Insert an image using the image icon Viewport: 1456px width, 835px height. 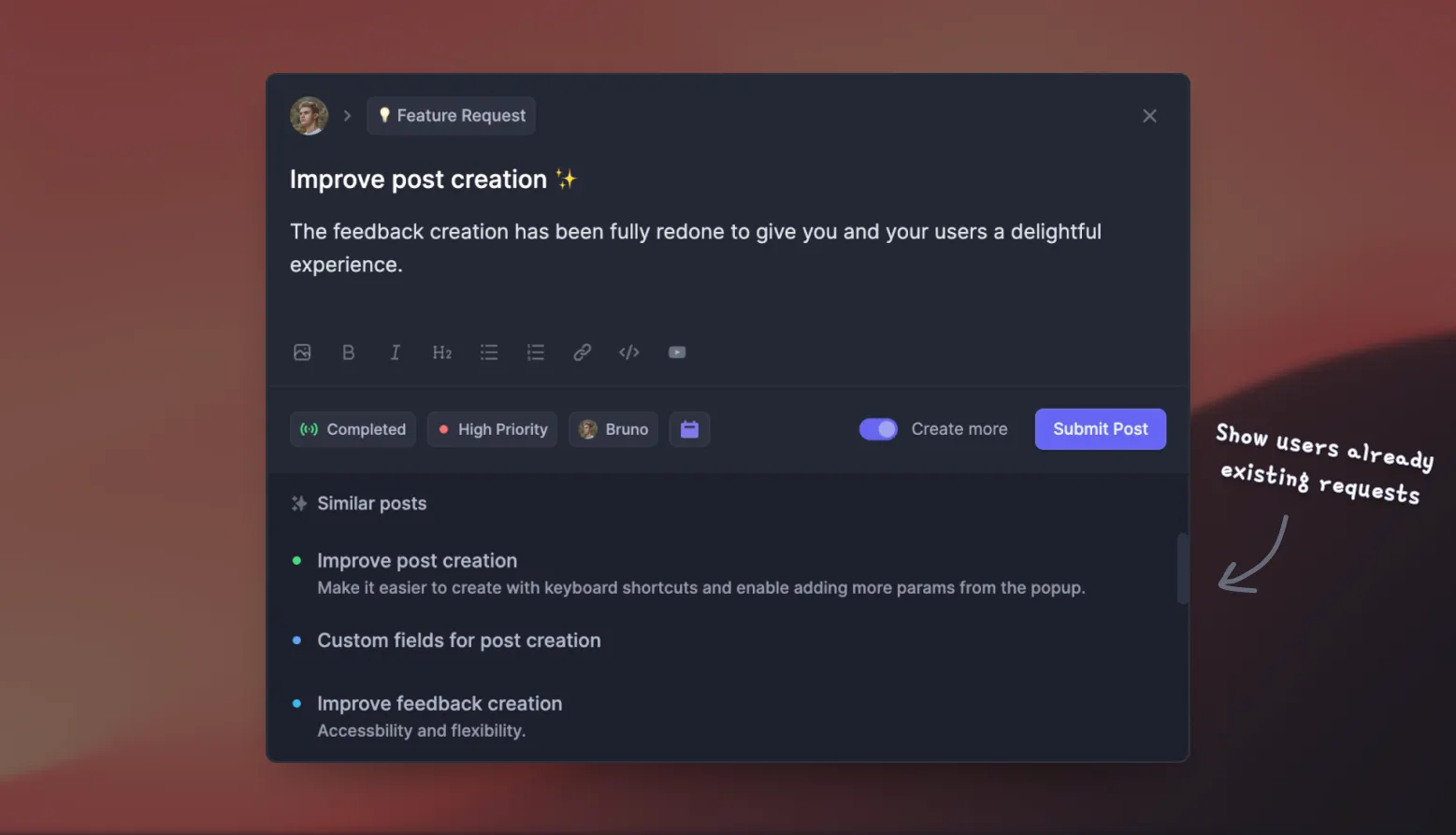(302, 353)
